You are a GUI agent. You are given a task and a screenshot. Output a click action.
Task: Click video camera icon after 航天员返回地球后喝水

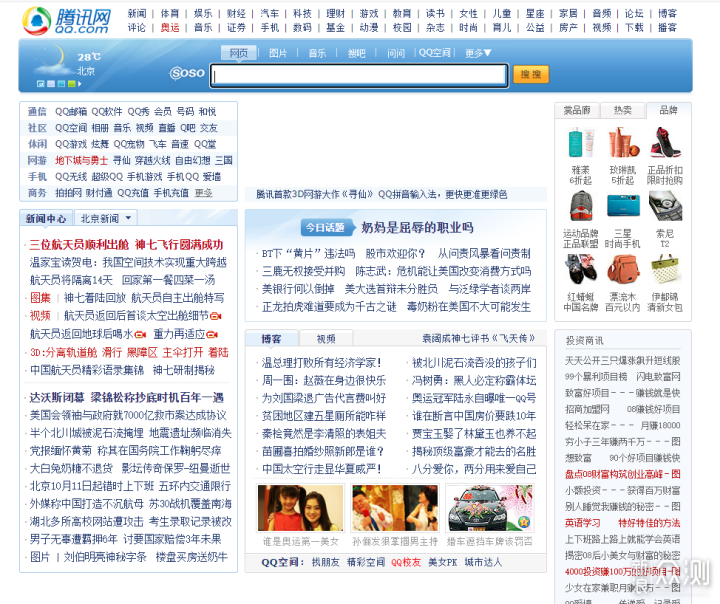coord(141,334)
